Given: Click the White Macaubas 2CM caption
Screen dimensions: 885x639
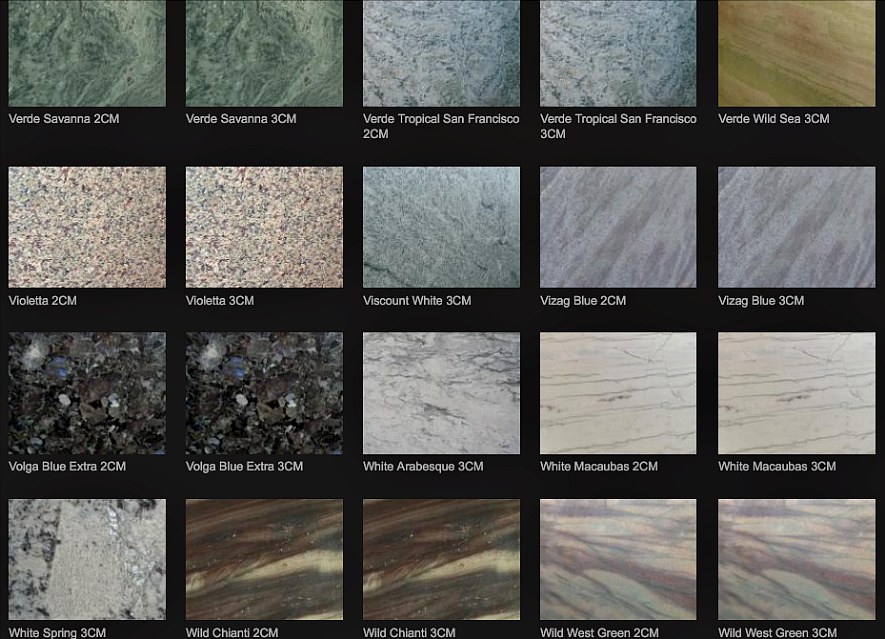Looking at the screenshot, I should (599, 467).
